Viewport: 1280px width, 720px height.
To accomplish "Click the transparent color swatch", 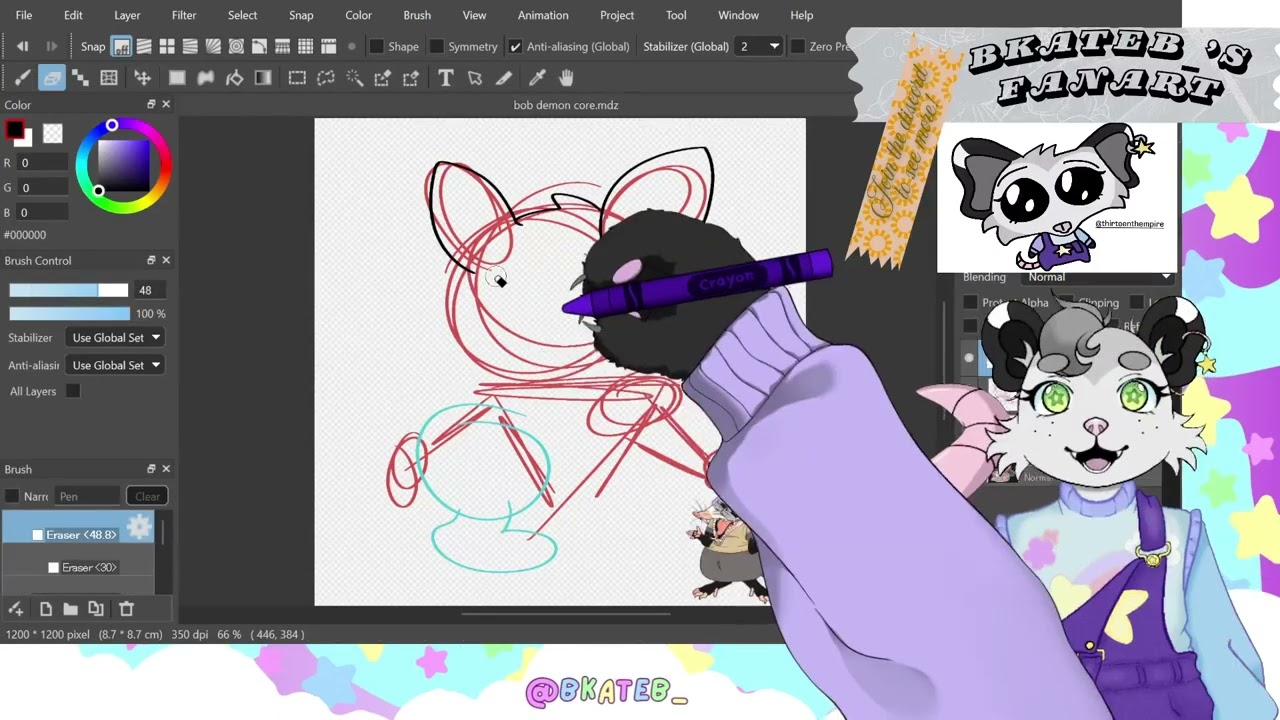I will coord(53,134).
